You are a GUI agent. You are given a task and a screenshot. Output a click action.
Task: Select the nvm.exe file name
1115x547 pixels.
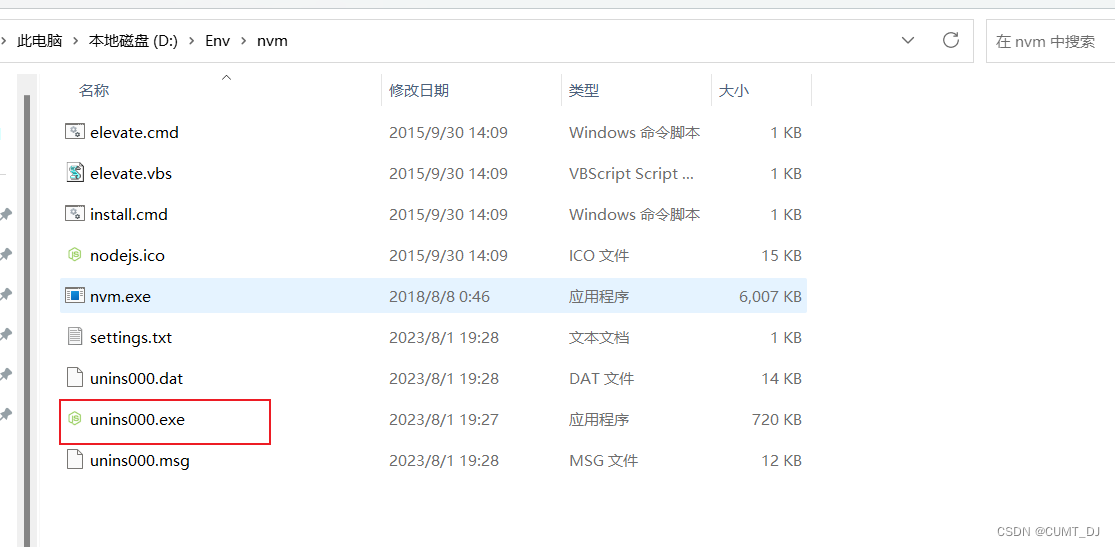[x=120, y=297]
